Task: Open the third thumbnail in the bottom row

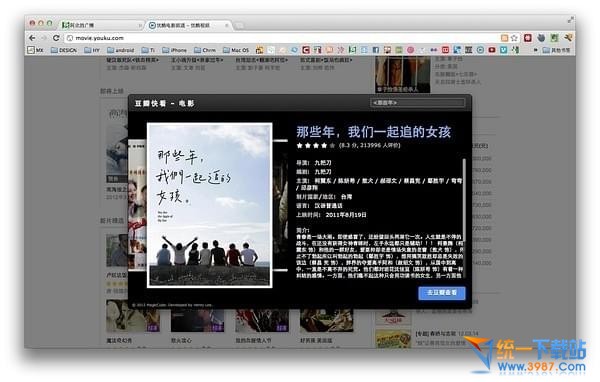Action: (262, 320)
